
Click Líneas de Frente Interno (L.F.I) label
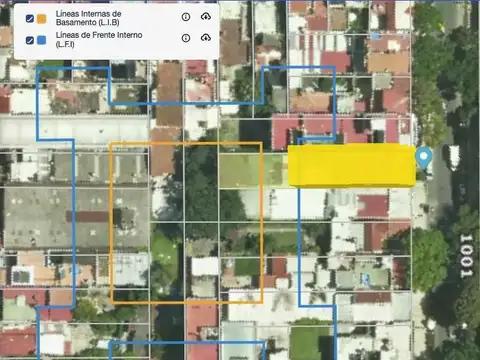[99, 39]
